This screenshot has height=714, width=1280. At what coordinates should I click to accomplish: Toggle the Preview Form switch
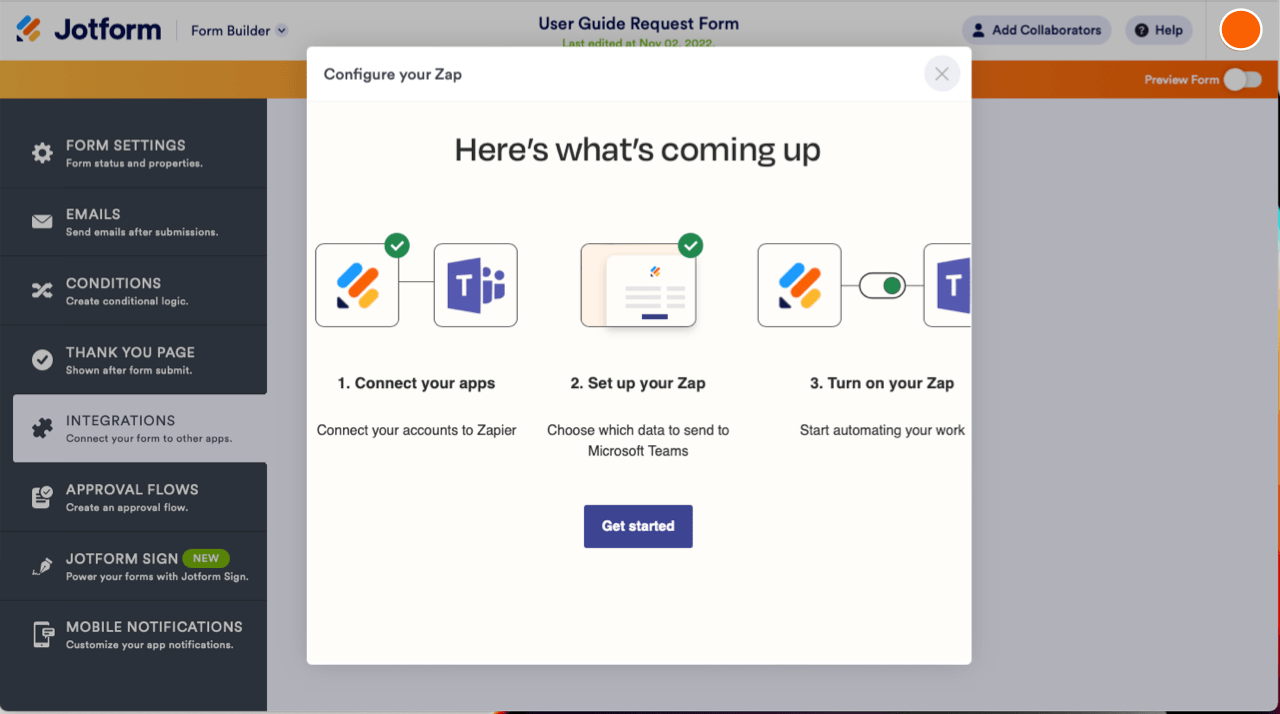tap(1242, 80)
